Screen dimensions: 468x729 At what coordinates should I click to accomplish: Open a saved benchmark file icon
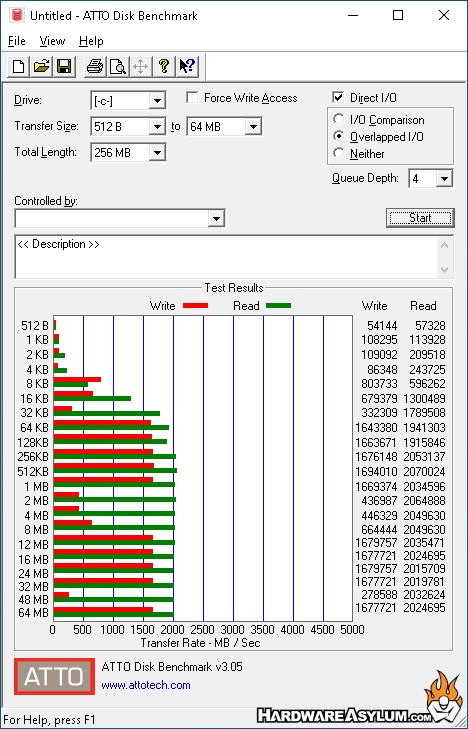(x=41, y=66)
